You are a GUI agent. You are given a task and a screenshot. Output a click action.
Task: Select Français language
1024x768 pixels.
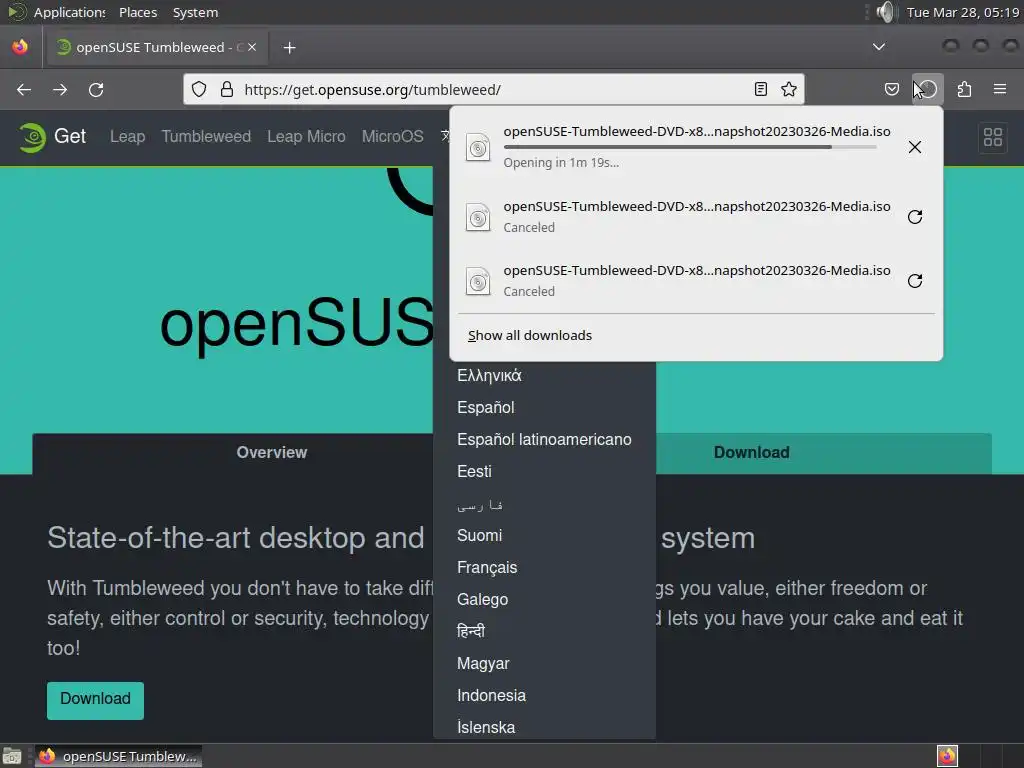pos(487,568)
